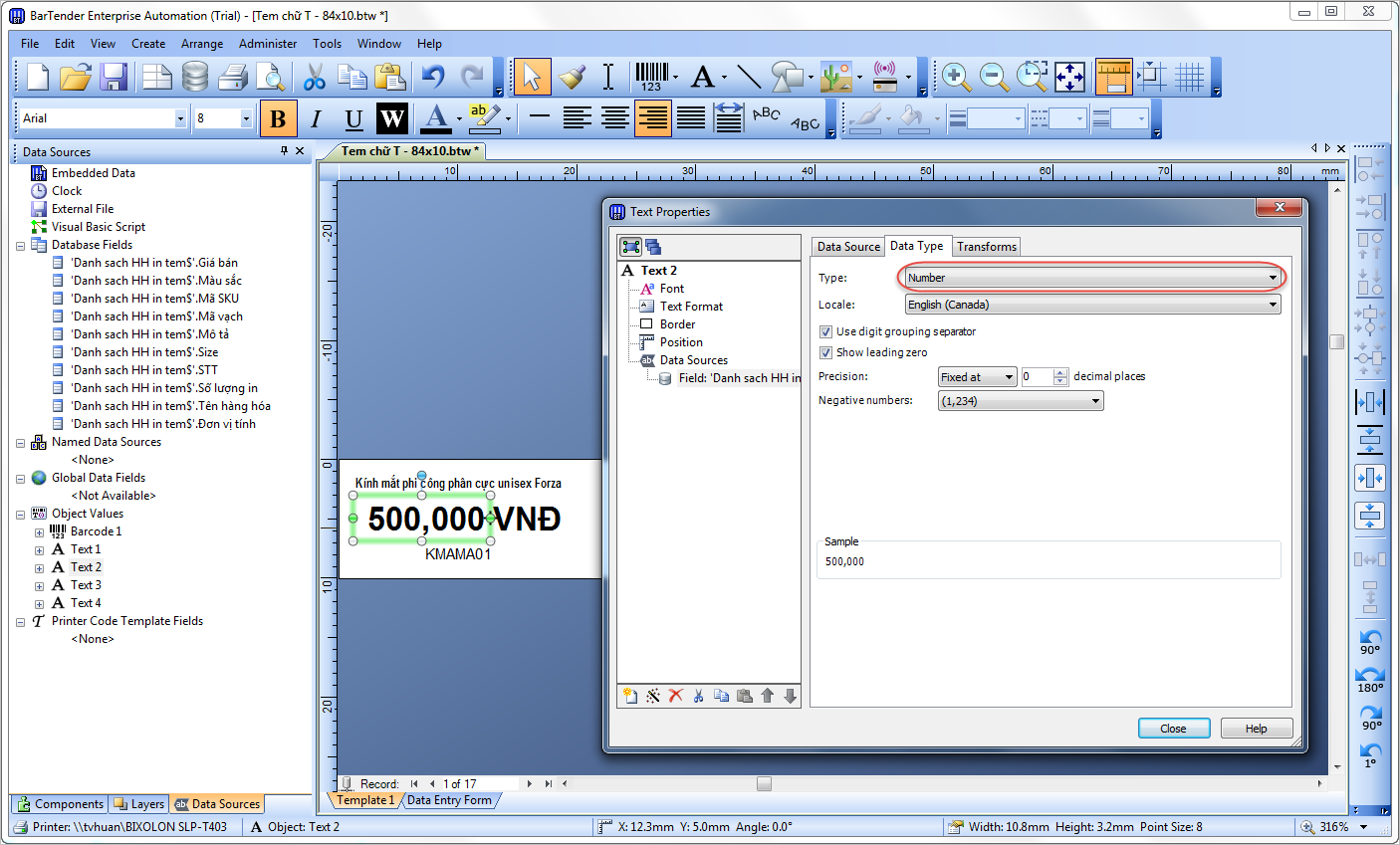Open a file with the folder icon

(x=76, y=77)
